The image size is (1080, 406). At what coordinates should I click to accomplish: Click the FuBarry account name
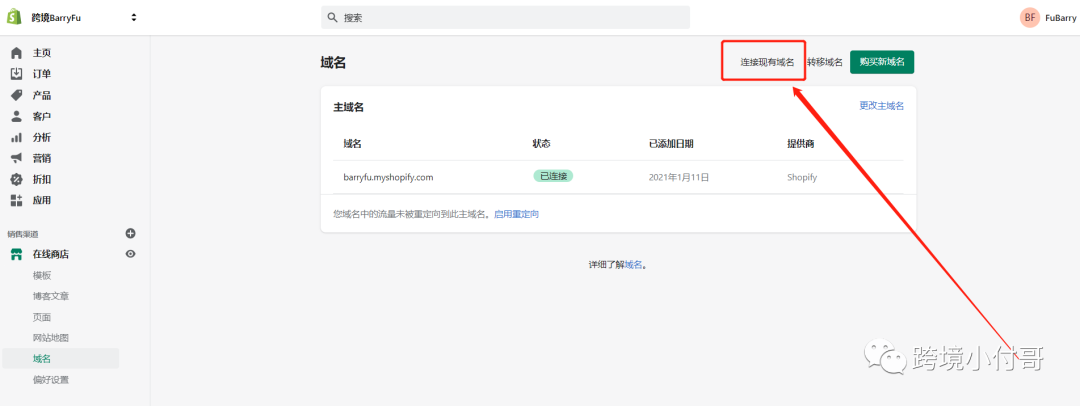(1061, 18)
